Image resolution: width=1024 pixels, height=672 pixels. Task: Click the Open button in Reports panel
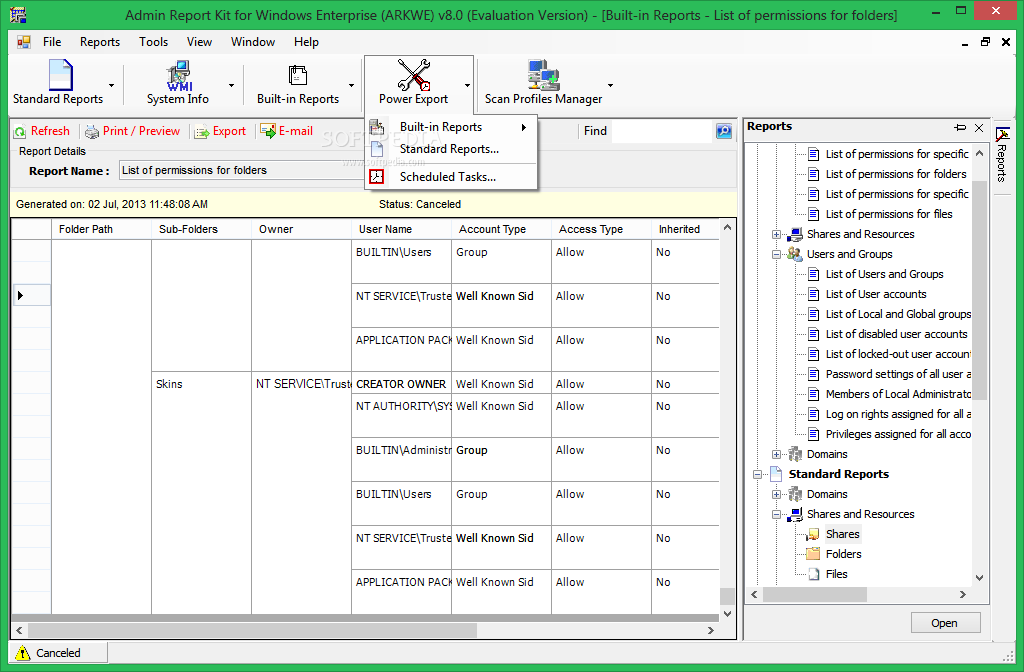pyautogui.click(x=945, y=623)
